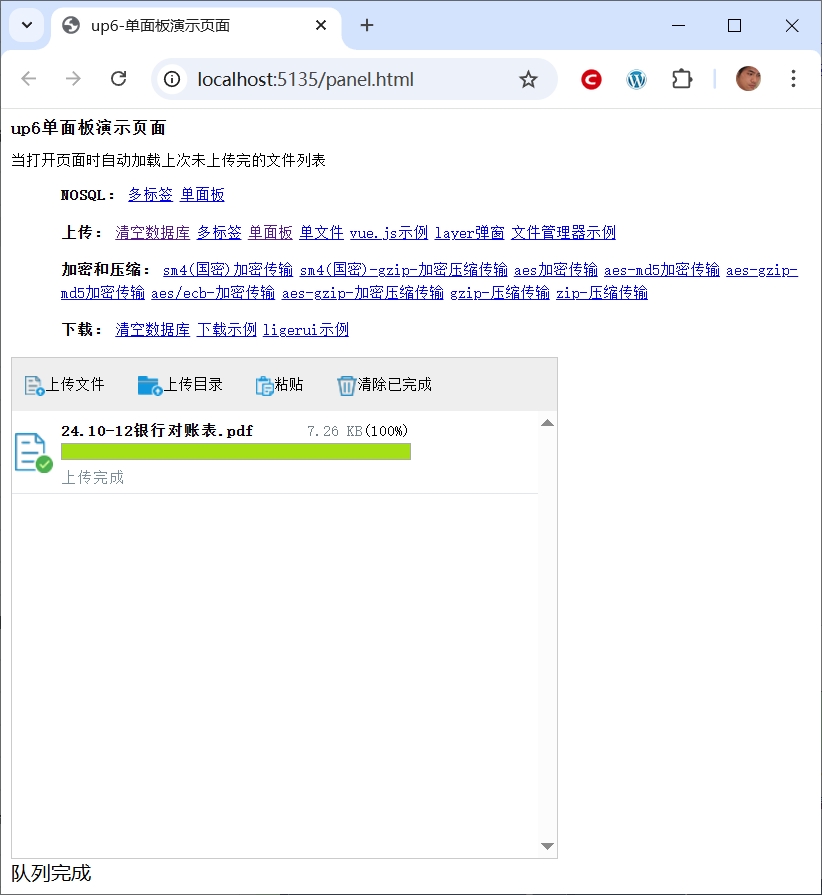Click the uploaded PDF file status icon

click(x=32, y=452)
